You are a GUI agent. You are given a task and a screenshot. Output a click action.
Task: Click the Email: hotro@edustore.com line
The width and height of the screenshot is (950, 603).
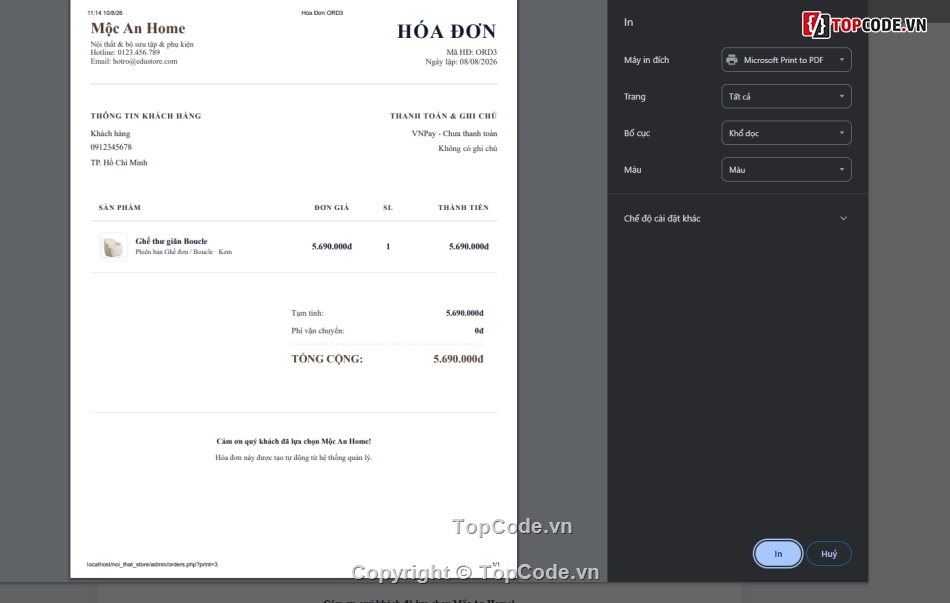[134, 61]
